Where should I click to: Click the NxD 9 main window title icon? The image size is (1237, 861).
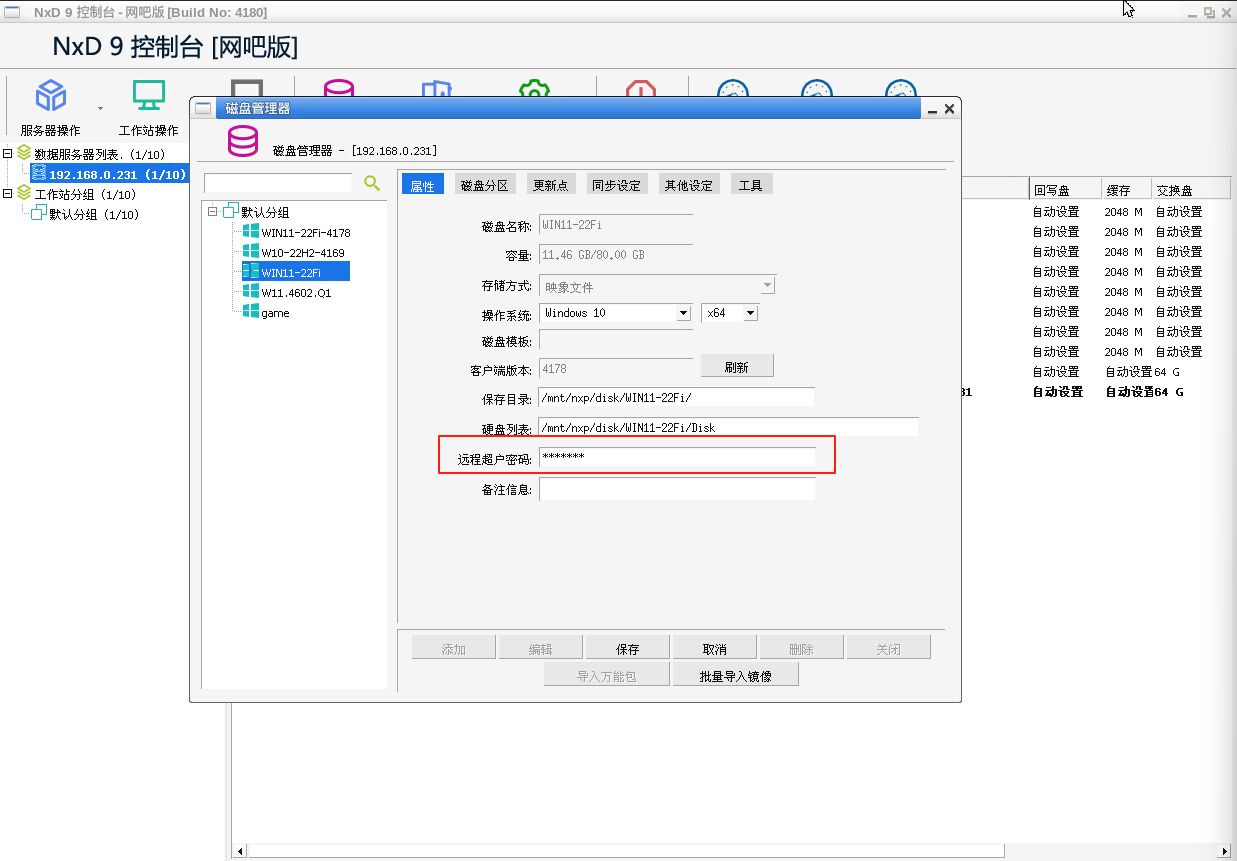[x=12, y=12]
